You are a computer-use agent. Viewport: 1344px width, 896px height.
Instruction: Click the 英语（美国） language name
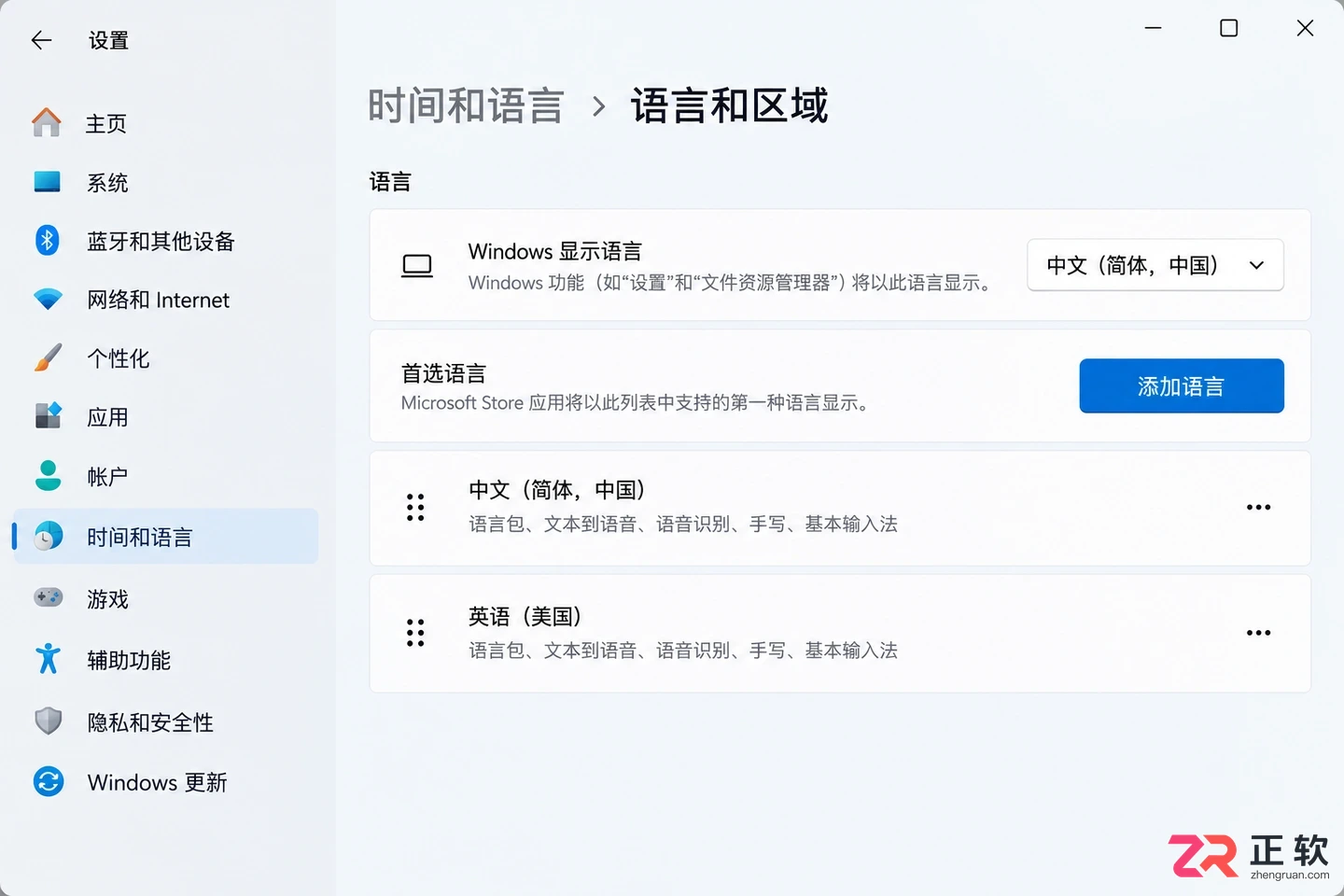525,616
